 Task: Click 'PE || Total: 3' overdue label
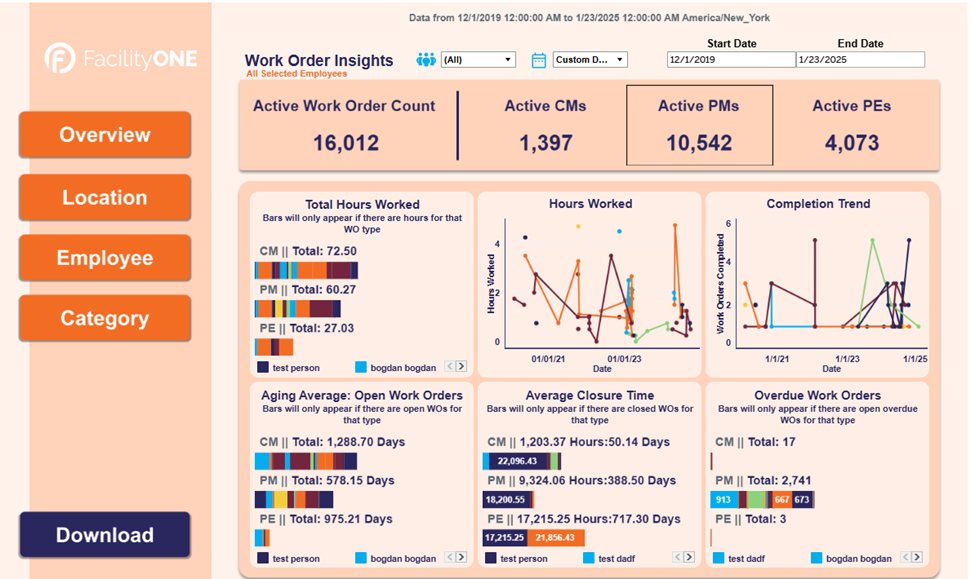coord(751,519)
